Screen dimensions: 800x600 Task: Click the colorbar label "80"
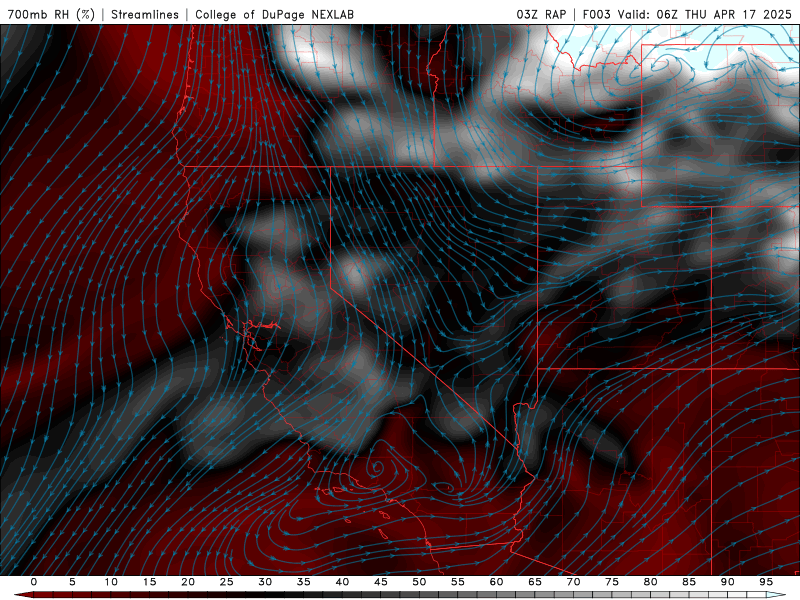pos(650,582)
